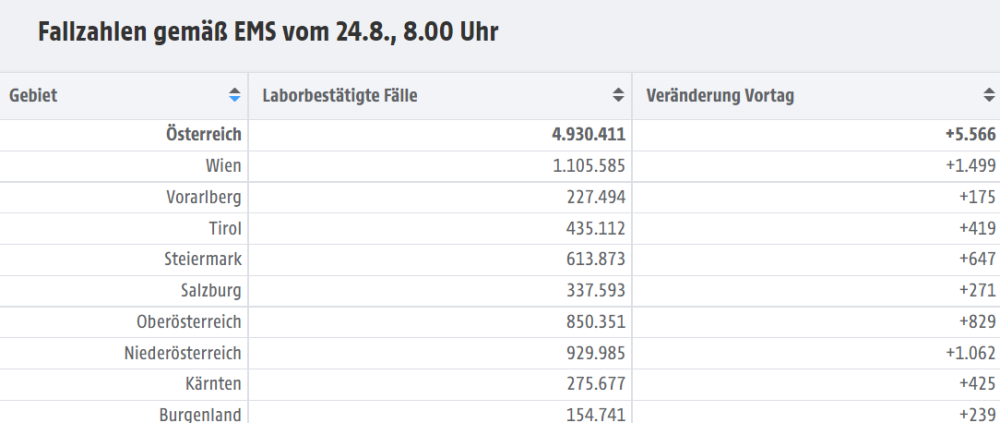Viewport: 1000px width, 423px height.
Task: Click the Veränderung Vortag header label
Action: (x=720, y=96)
